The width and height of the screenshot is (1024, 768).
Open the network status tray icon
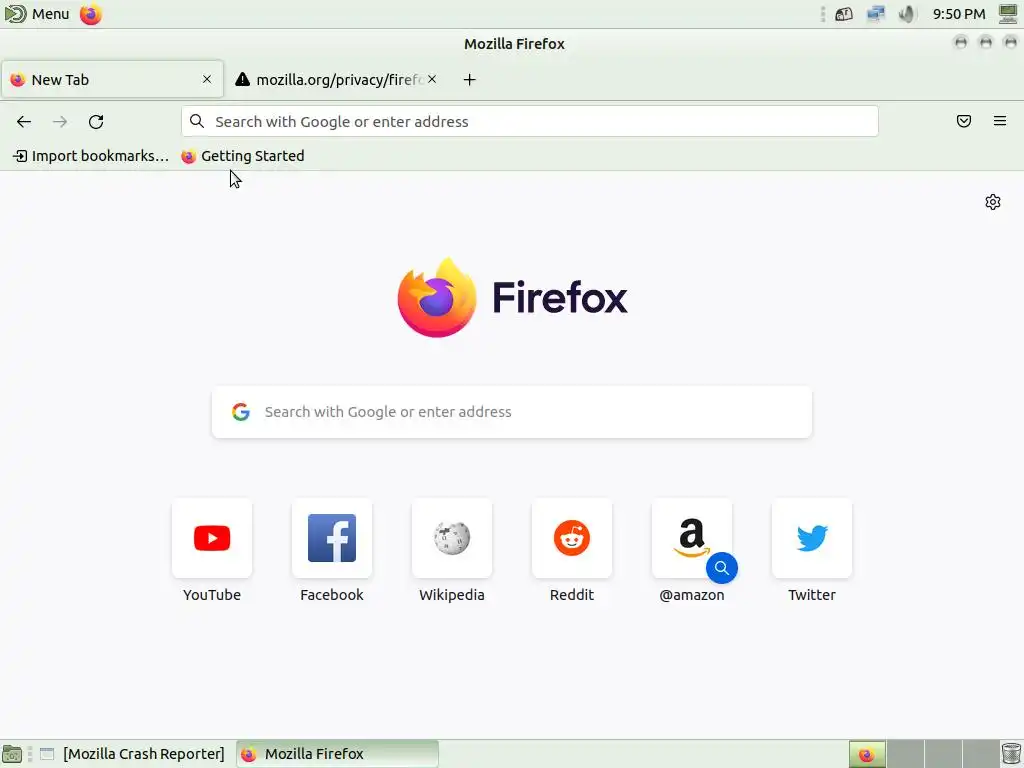pyautogui.click(x=875, y=14)
